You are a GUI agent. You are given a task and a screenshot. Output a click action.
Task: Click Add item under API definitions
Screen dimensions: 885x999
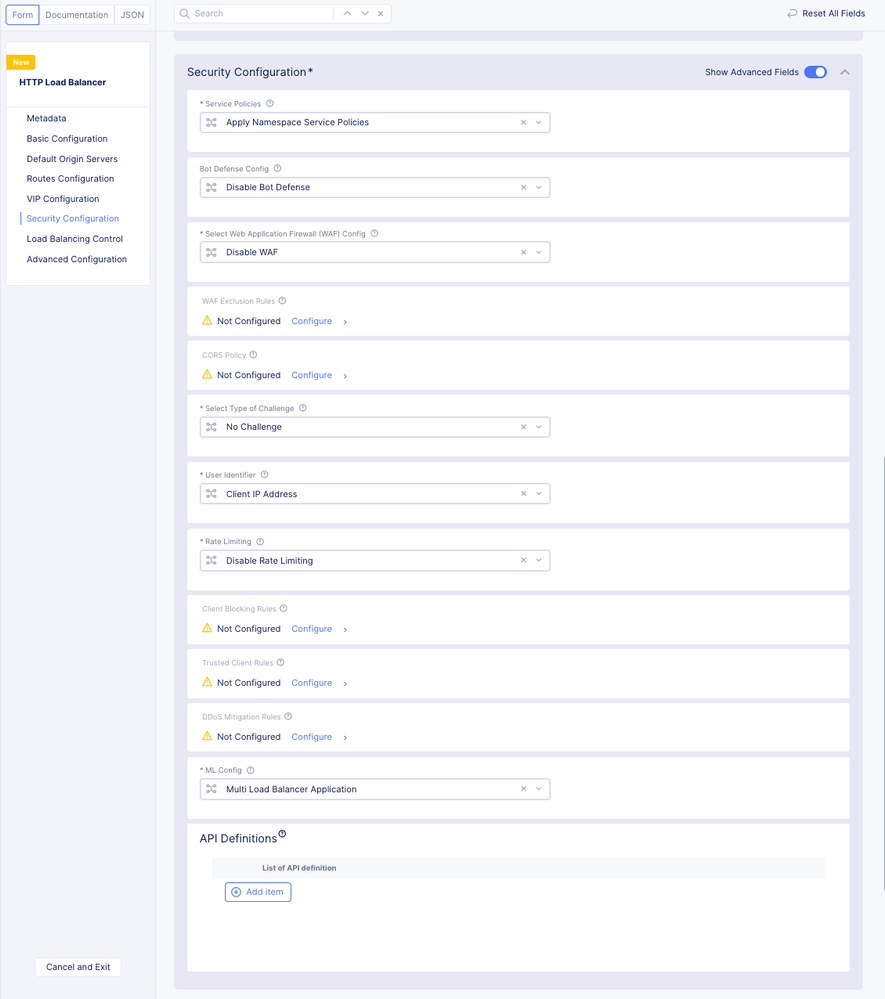tap(258, 892)
